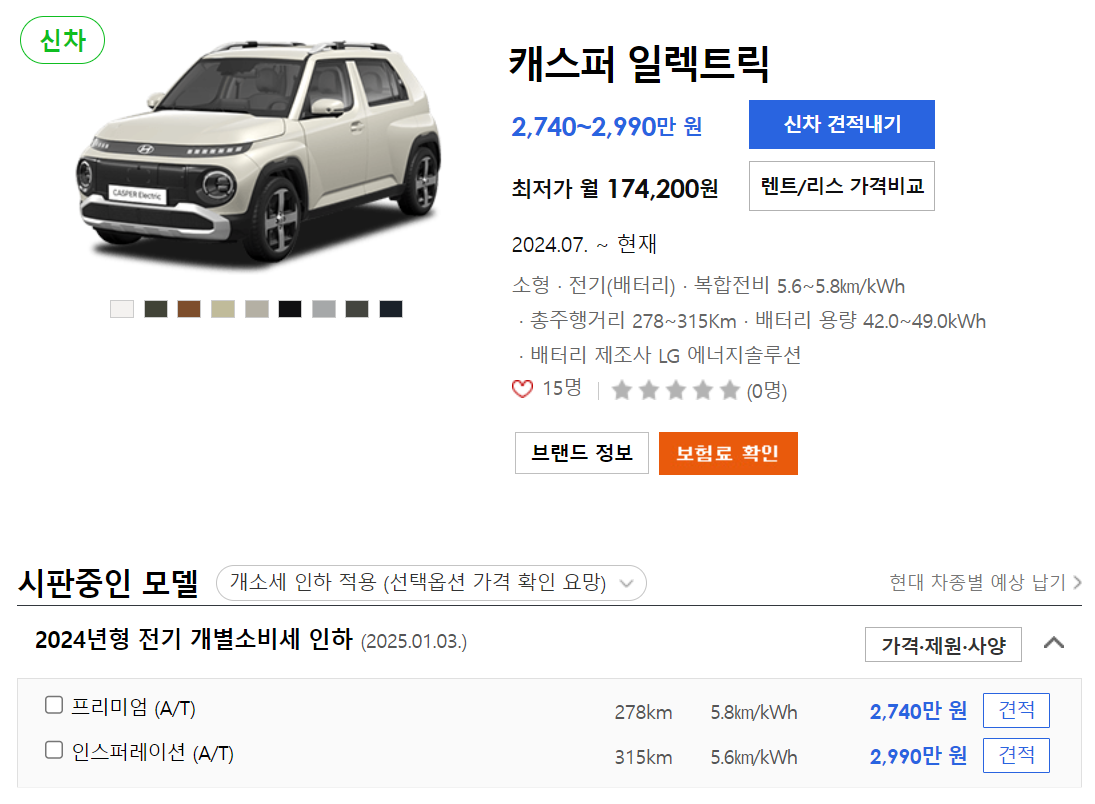Select the white color swatch

click(122, 308)
